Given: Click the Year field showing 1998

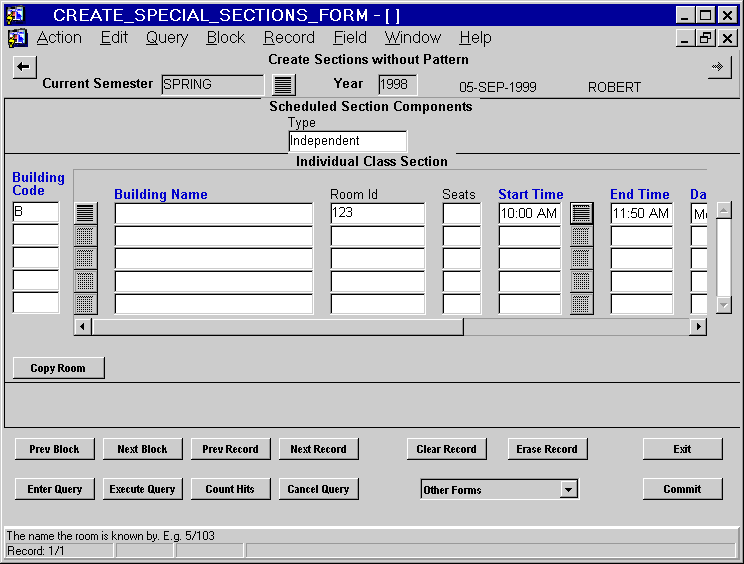Looking at the screenshot, I should pyautogui.click(x=398, y=85).
